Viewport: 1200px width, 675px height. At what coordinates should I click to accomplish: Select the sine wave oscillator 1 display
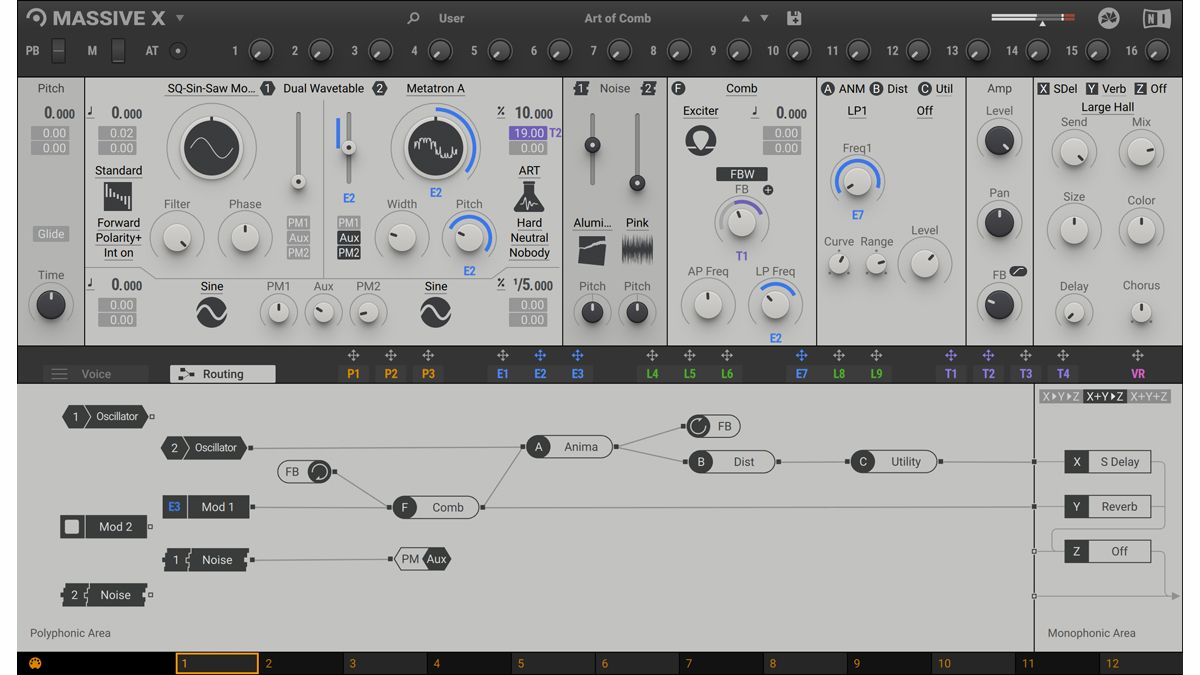tap(211, 146)
